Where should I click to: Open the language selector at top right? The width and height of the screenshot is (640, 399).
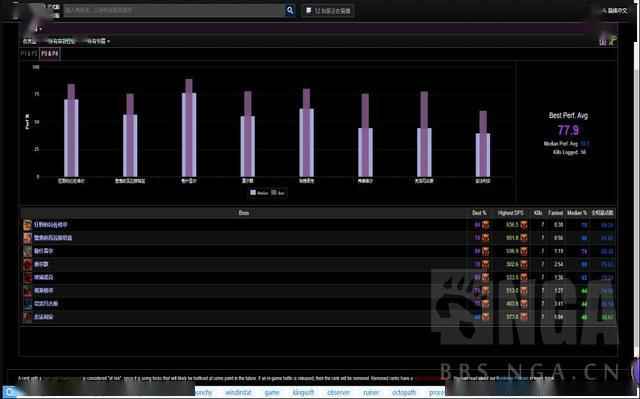pyautogui.click(x=615, y=11)
